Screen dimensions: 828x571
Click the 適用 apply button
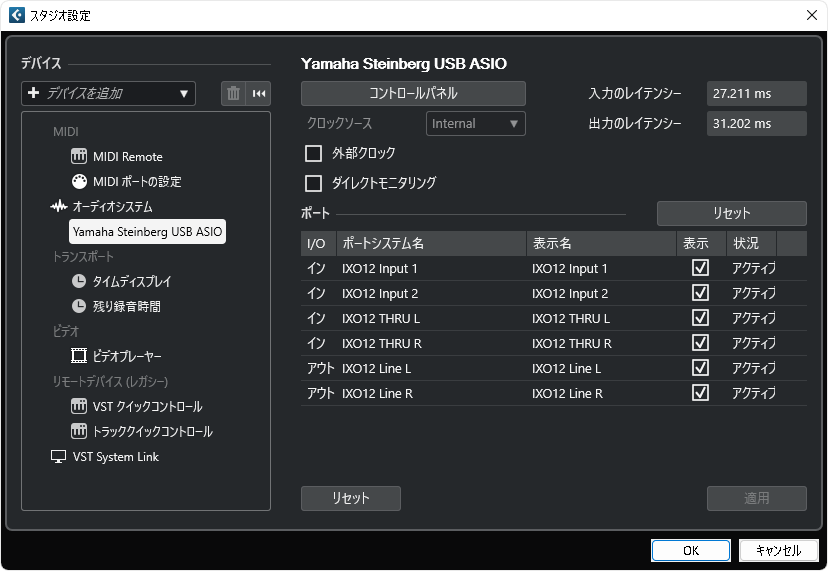coord(757,498)
